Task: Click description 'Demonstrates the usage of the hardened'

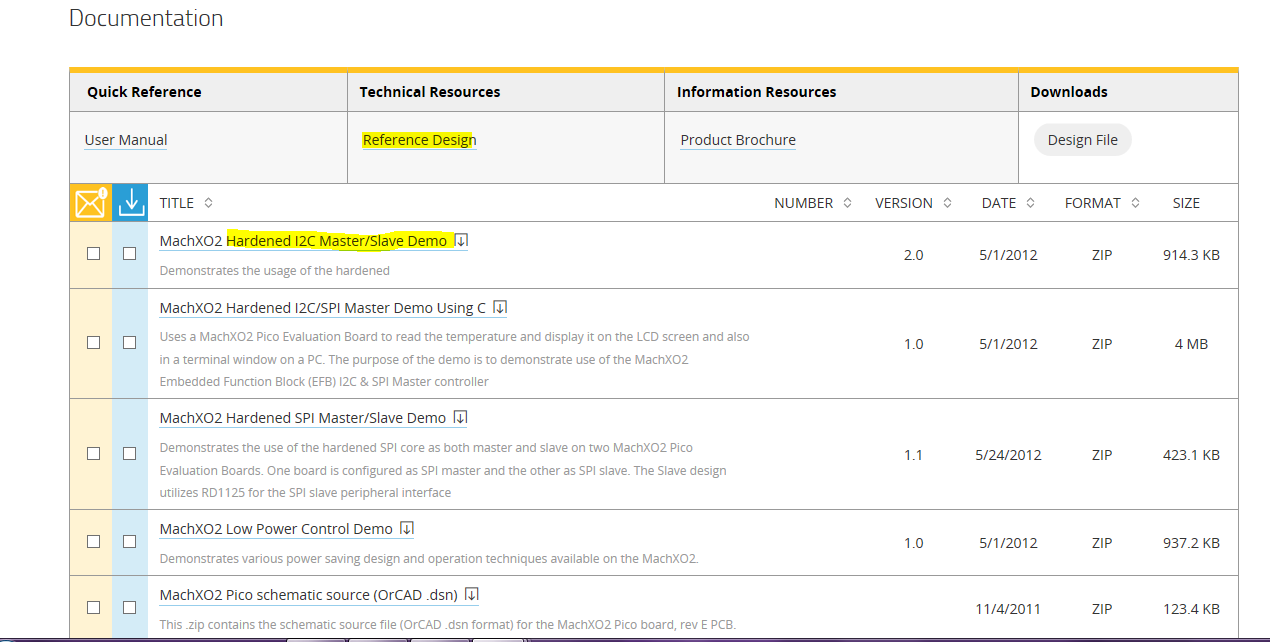Action: click(275, 270)
